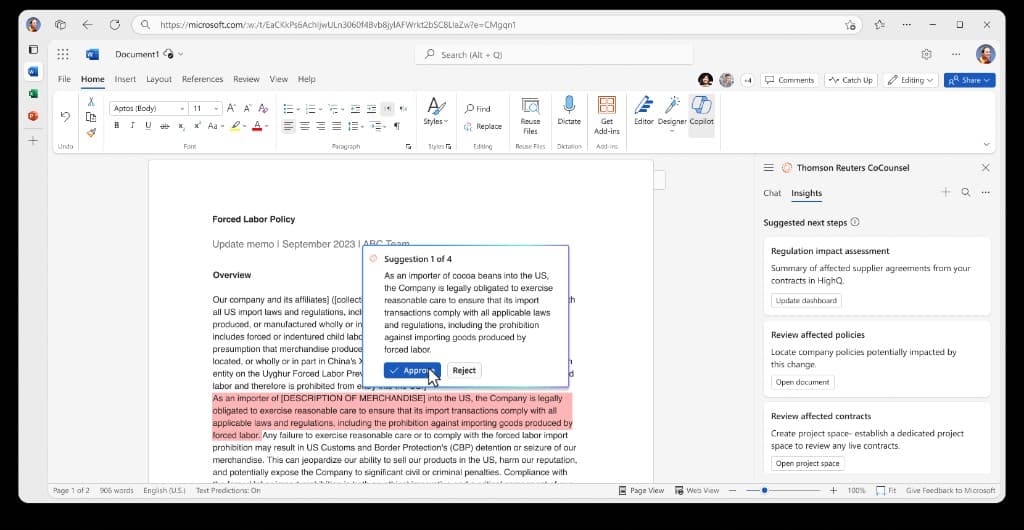
Task: Click the Open project space button
Action: coord(807,463)
